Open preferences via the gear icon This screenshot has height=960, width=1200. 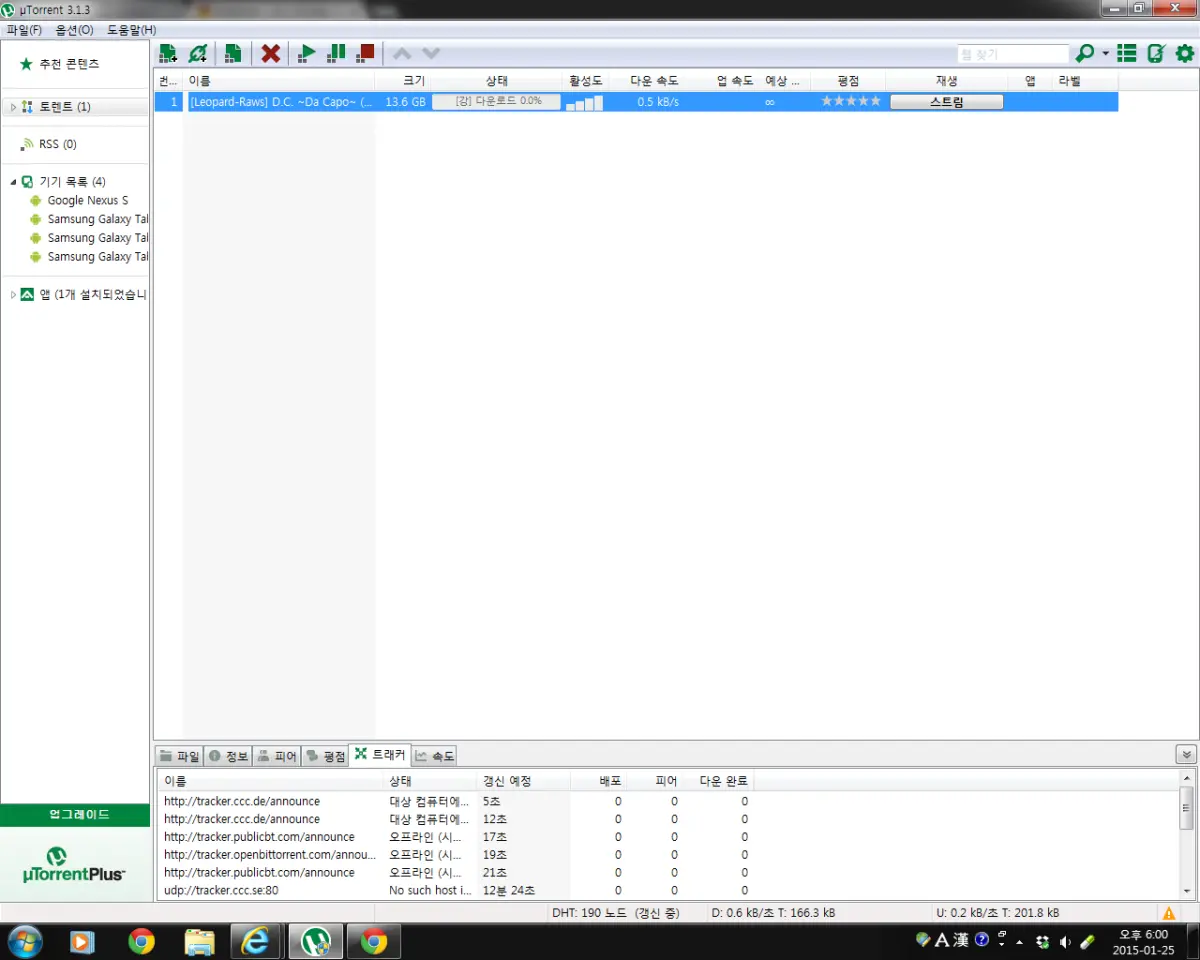coord(1185,53)
